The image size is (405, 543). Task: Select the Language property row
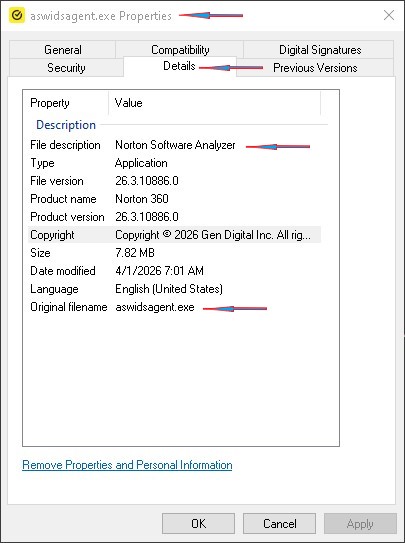[x=174, y=289]
